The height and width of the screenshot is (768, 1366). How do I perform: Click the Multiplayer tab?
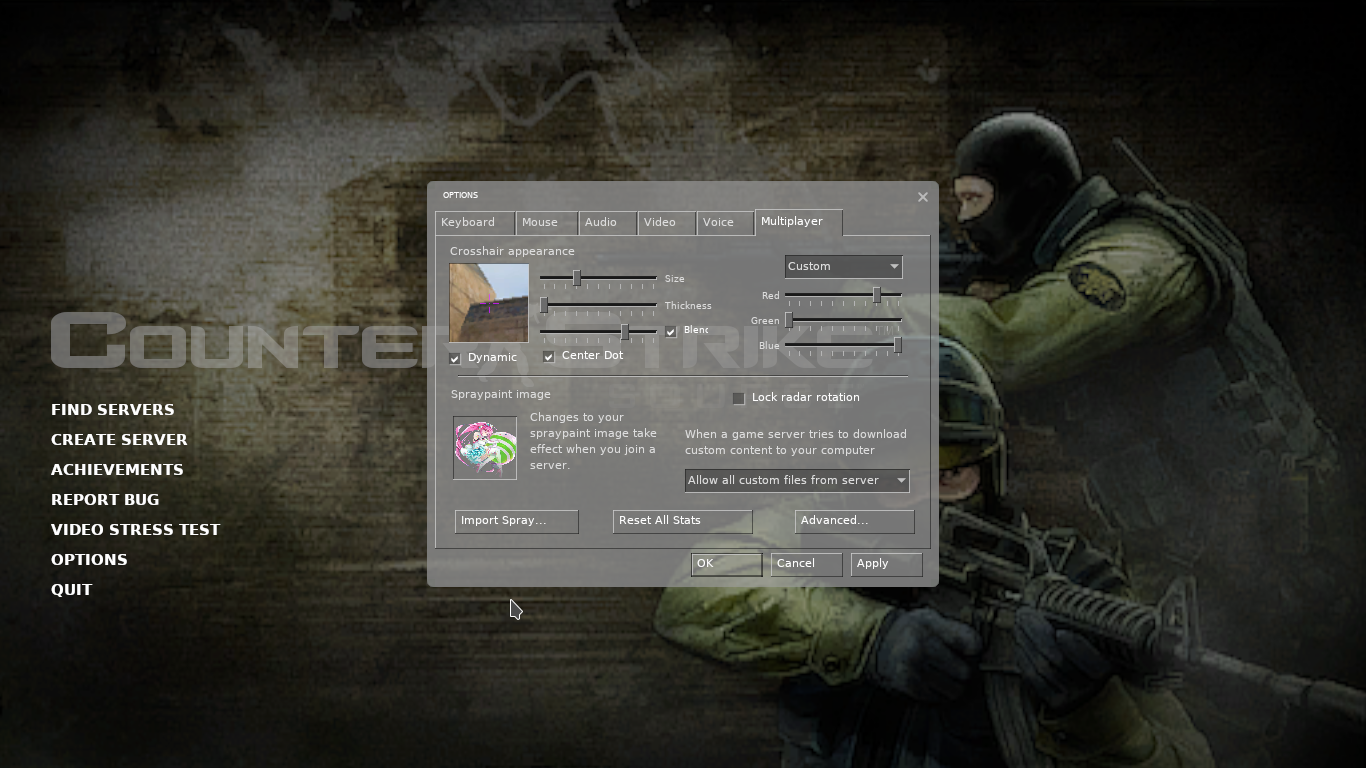point(798,222)
